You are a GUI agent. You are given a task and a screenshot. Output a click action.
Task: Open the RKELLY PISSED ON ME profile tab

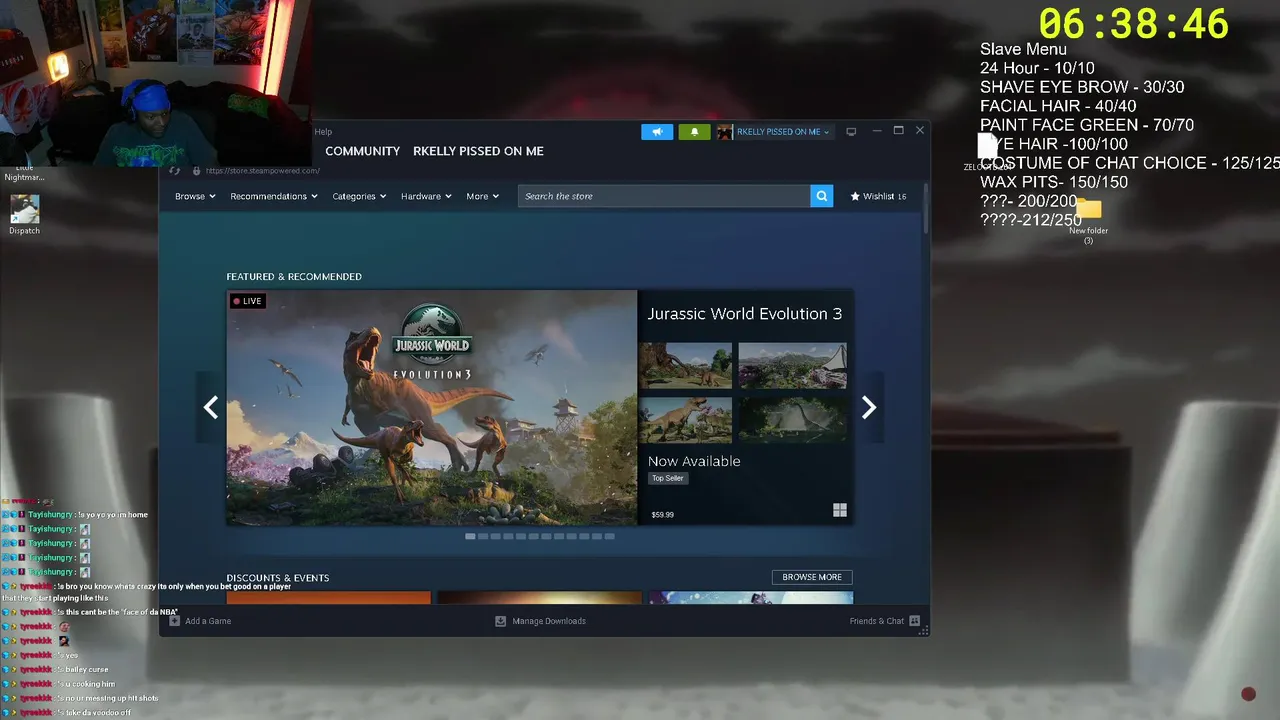[478, 151]
